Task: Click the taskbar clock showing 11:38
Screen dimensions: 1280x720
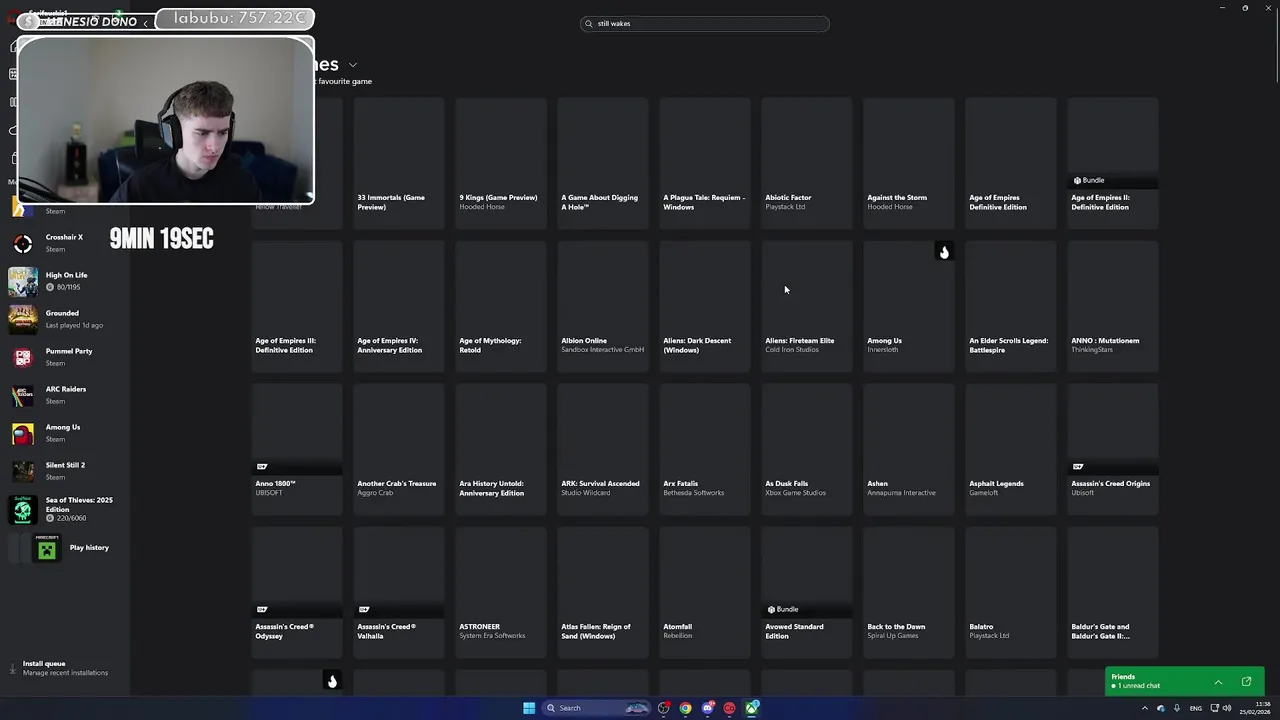Action: [x=1256, y=708]
